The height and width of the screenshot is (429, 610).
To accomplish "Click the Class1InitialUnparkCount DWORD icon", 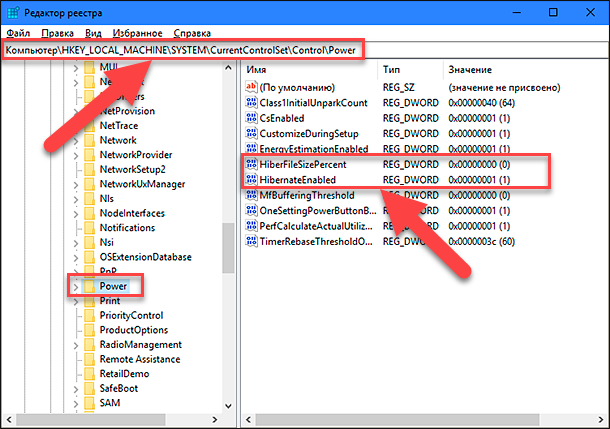I will (x=251, y=102).
